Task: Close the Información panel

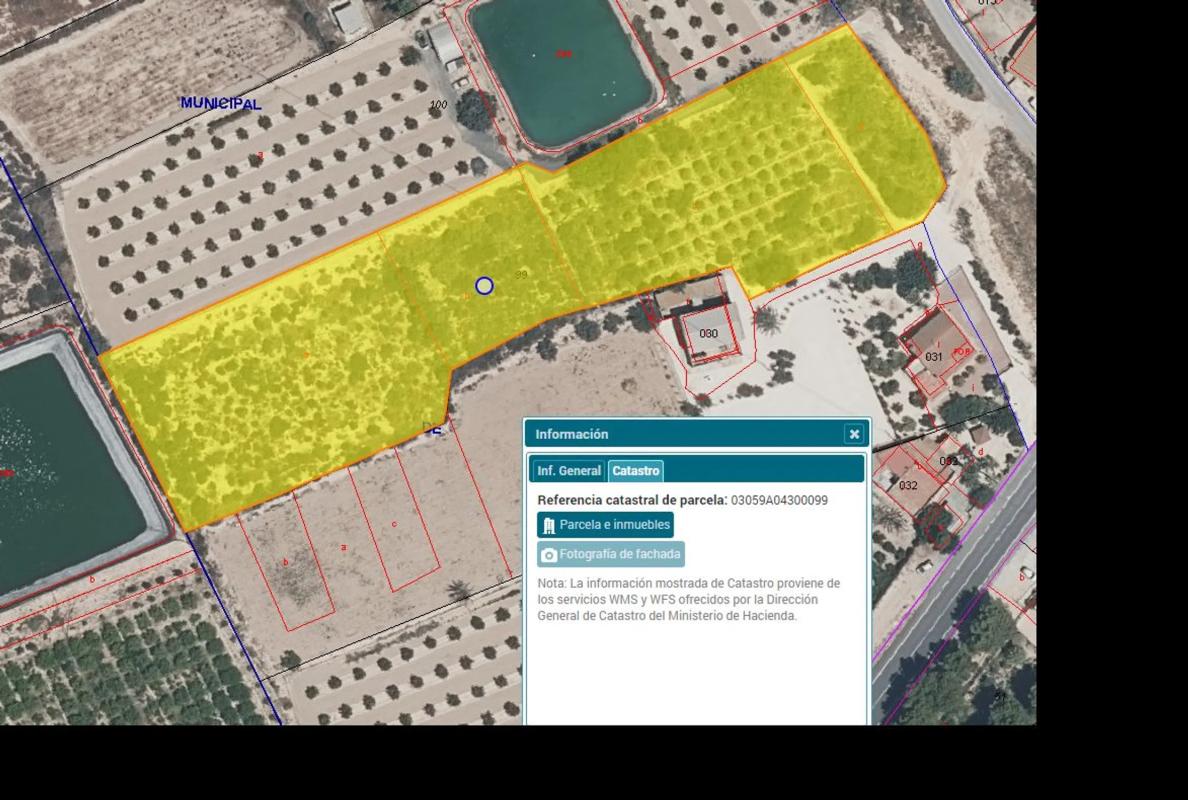Action: click(853, 434)
